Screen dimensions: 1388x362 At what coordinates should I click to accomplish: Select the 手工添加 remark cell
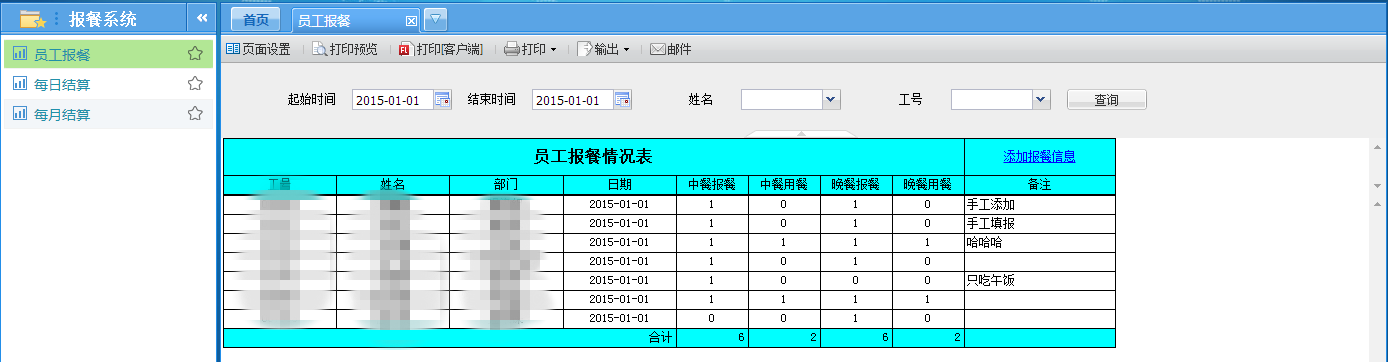[x=1040, y=204]
